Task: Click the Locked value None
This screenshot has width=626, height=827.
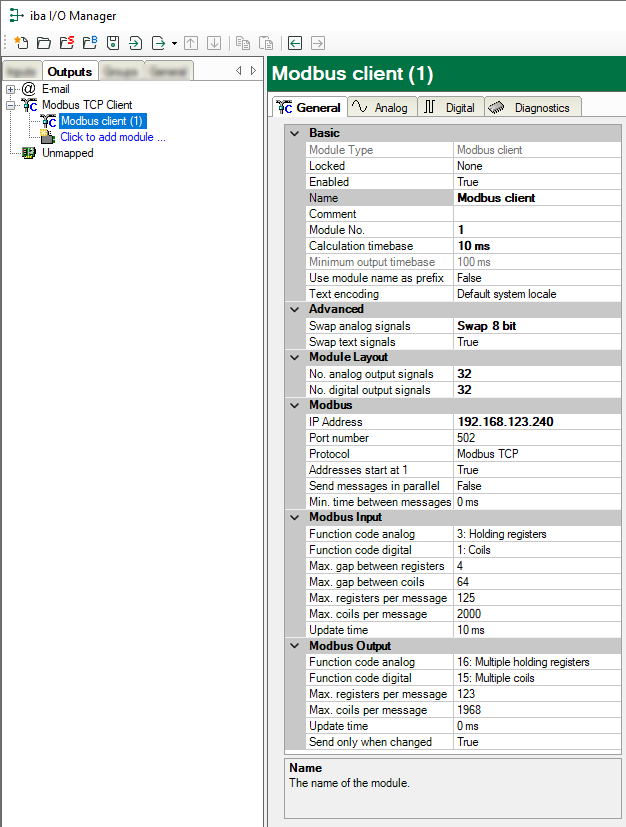Action: click(537, 166)
